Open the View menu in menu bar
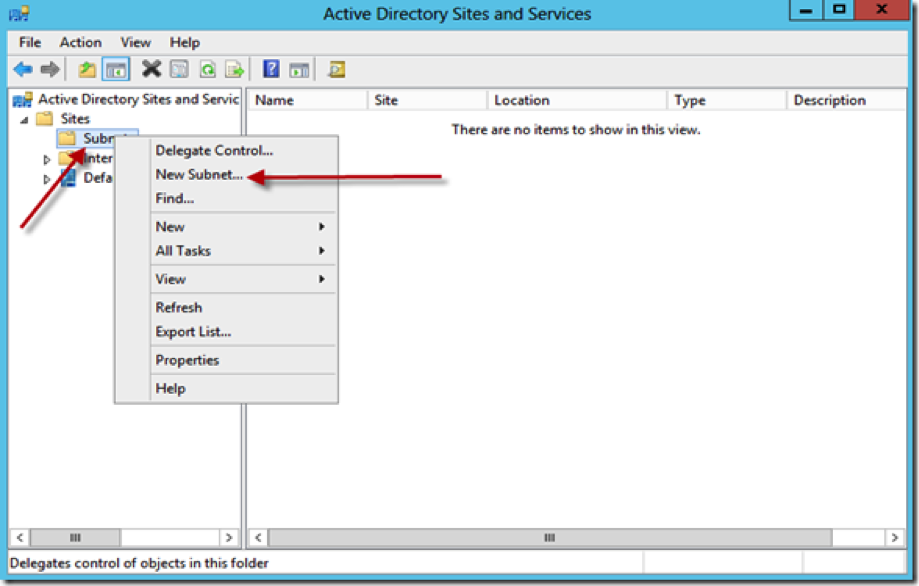This screenshot has width=919, height=586. (x=135, y=42)
